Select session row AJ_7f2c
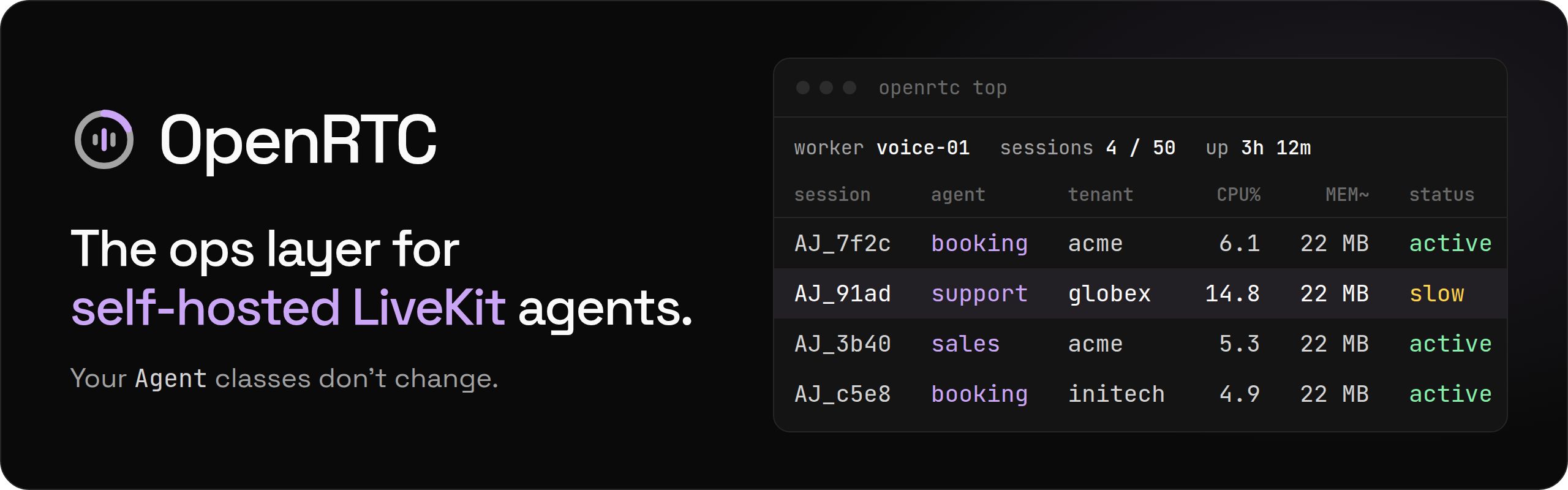Screen dimensions: 1568x490 click(x=1140, y=243)
